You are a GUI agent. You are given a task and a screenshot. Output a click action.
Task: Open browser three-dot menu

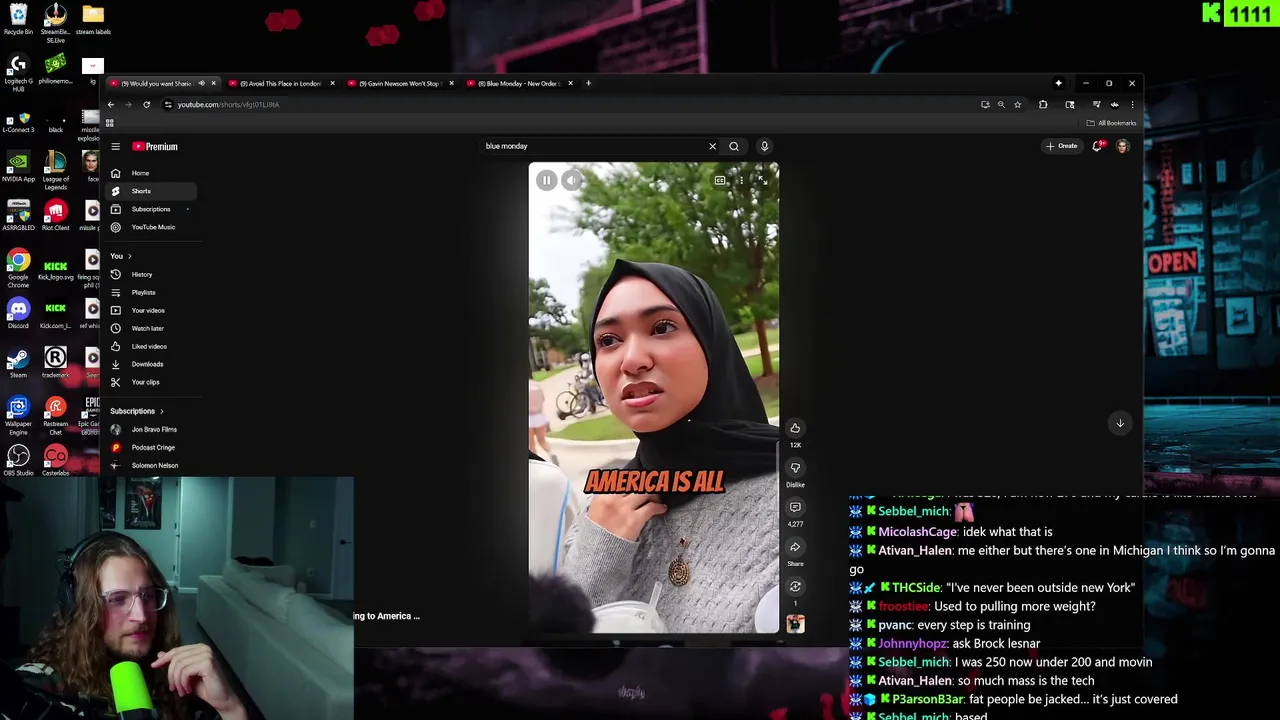click(x=1132, y=104)
